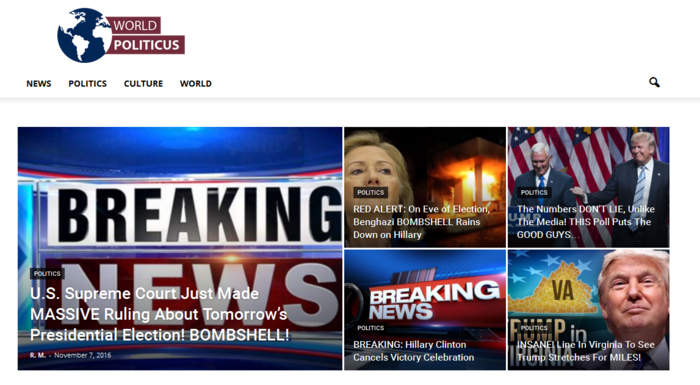Open 'The Numbers DON'T LIE' poll article
700x385 pixels.
coord(586,222)
